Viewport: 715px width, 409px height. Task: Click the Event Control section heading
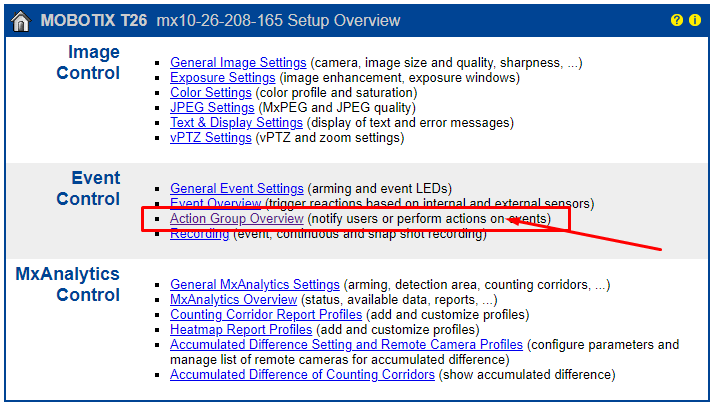coord(88,188)
